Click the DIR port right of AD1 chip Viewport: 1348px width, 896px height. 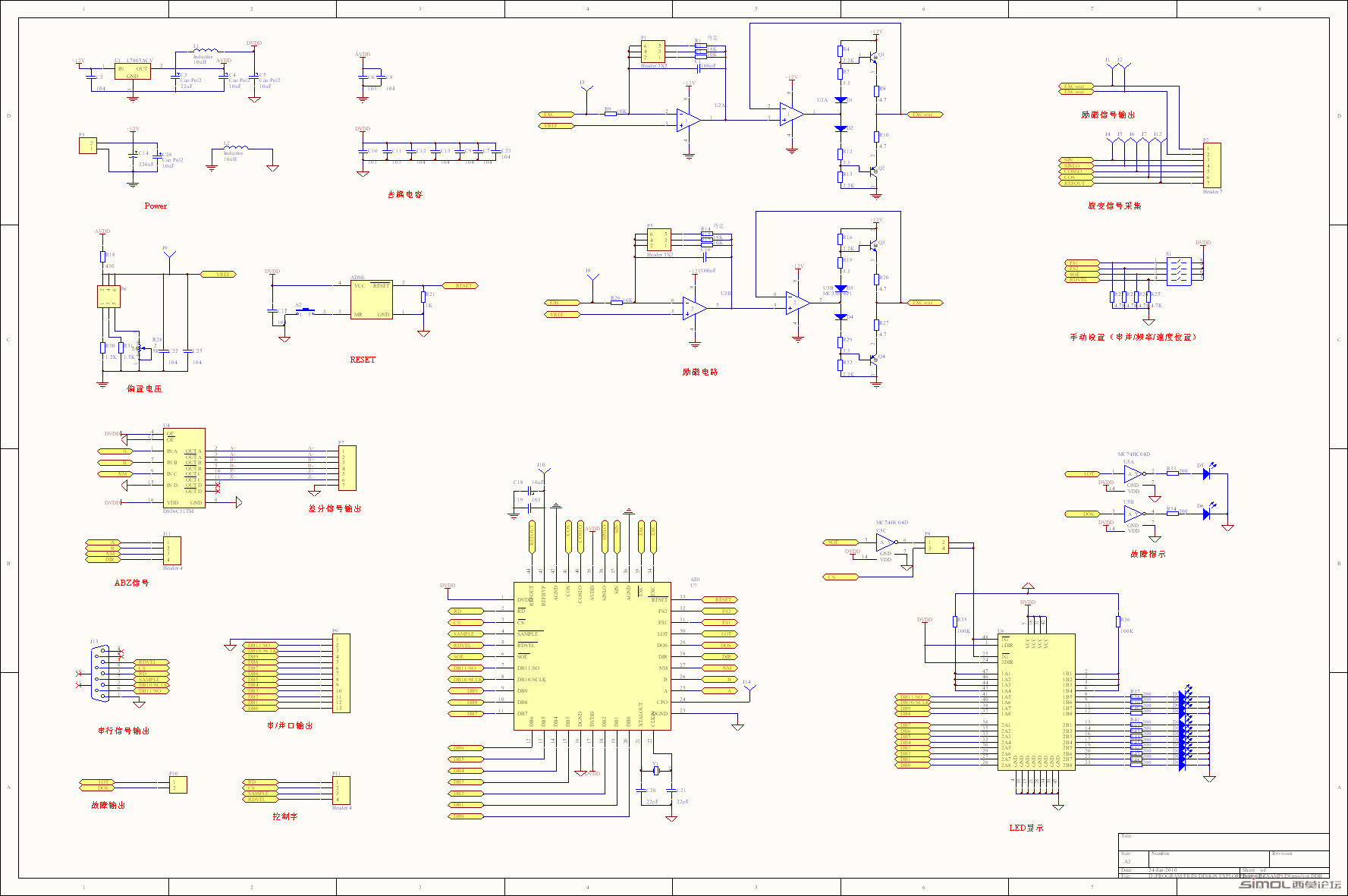[721, 656]
